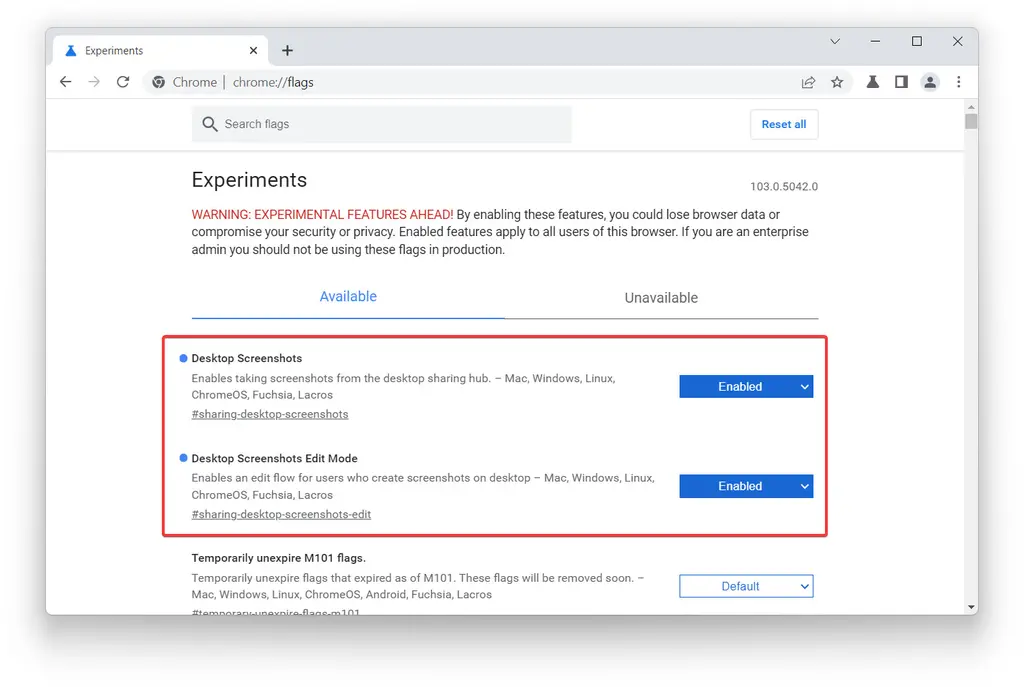Switch to the Available tab
Screen dimensions: 1024x687
348,297
